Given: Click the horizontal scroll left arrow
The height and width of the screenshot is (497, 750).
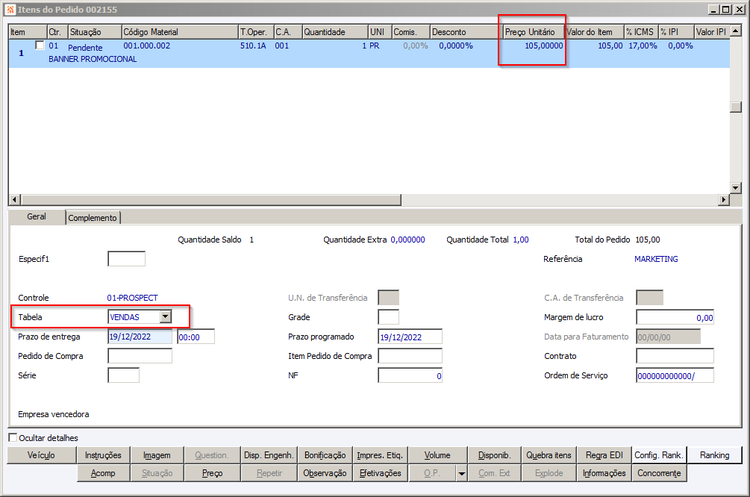Looking at the screenshot, I should coord(15,199).
